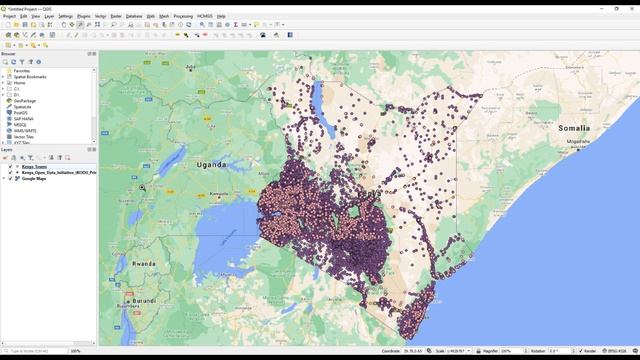Click the Add Group icon in Layers panel
Screen dimensions: 640x360
click(x=13, y=158)
